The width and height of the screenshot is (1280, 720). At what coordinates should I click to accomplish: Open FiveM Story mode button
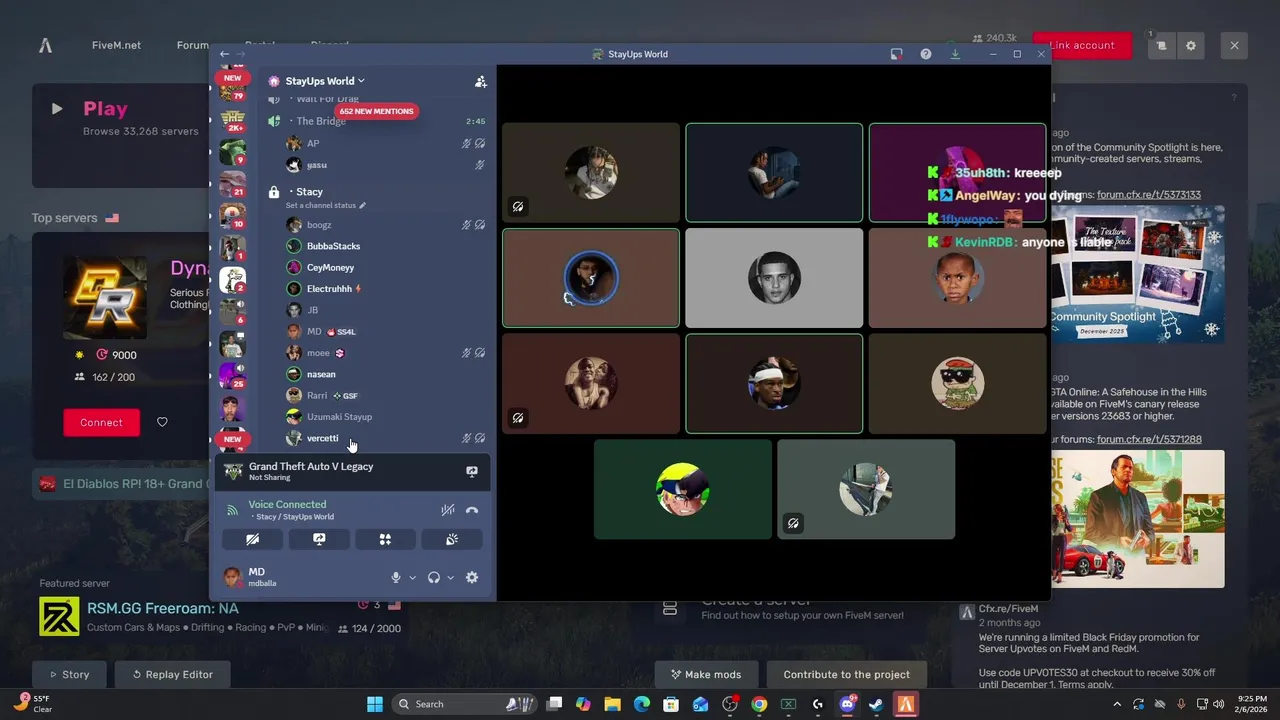pyautogui.click(x=69, y=674)
